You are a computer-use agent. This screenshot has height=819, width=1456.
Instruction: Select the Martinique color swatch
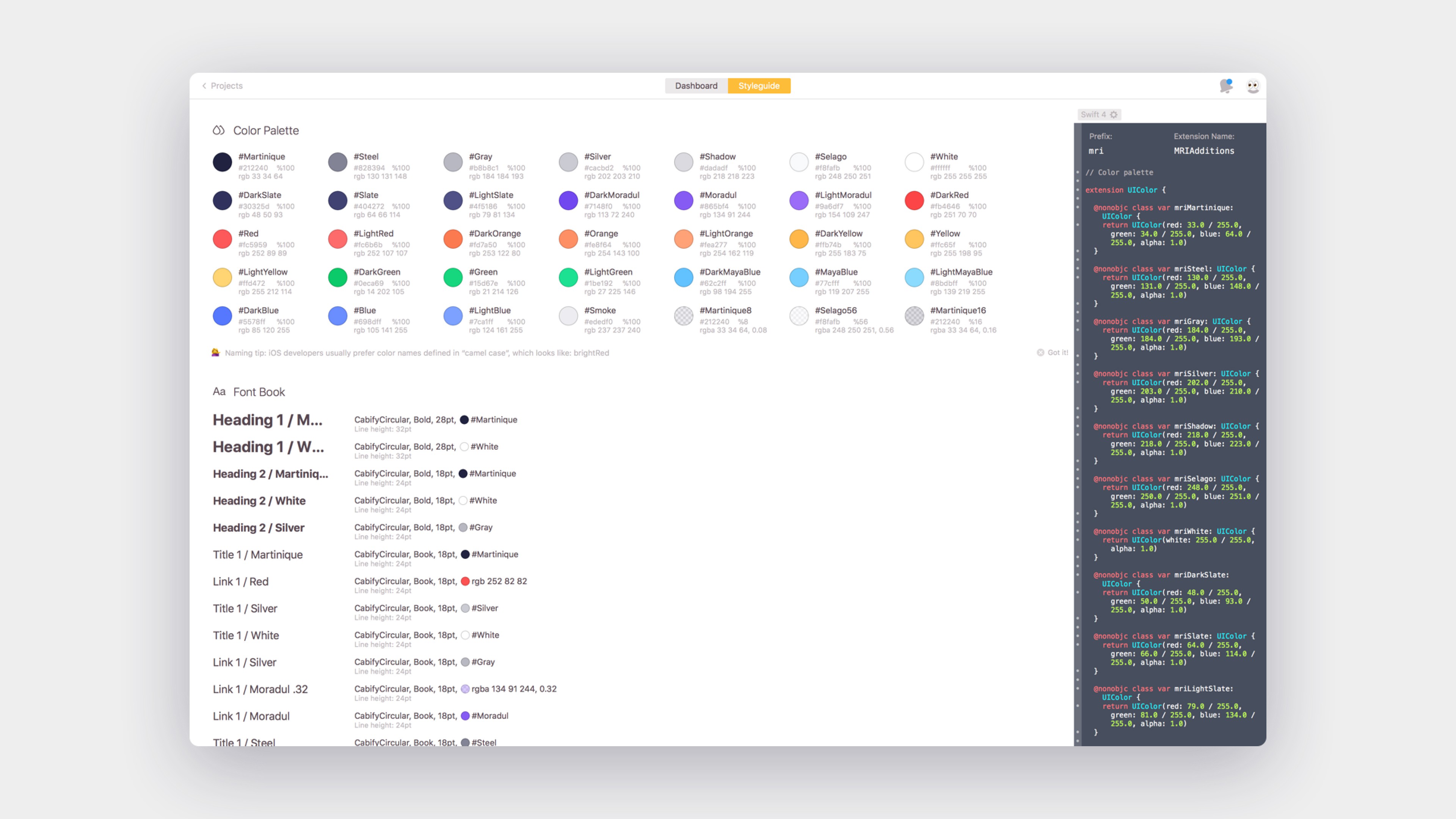[x=222, y=162]
